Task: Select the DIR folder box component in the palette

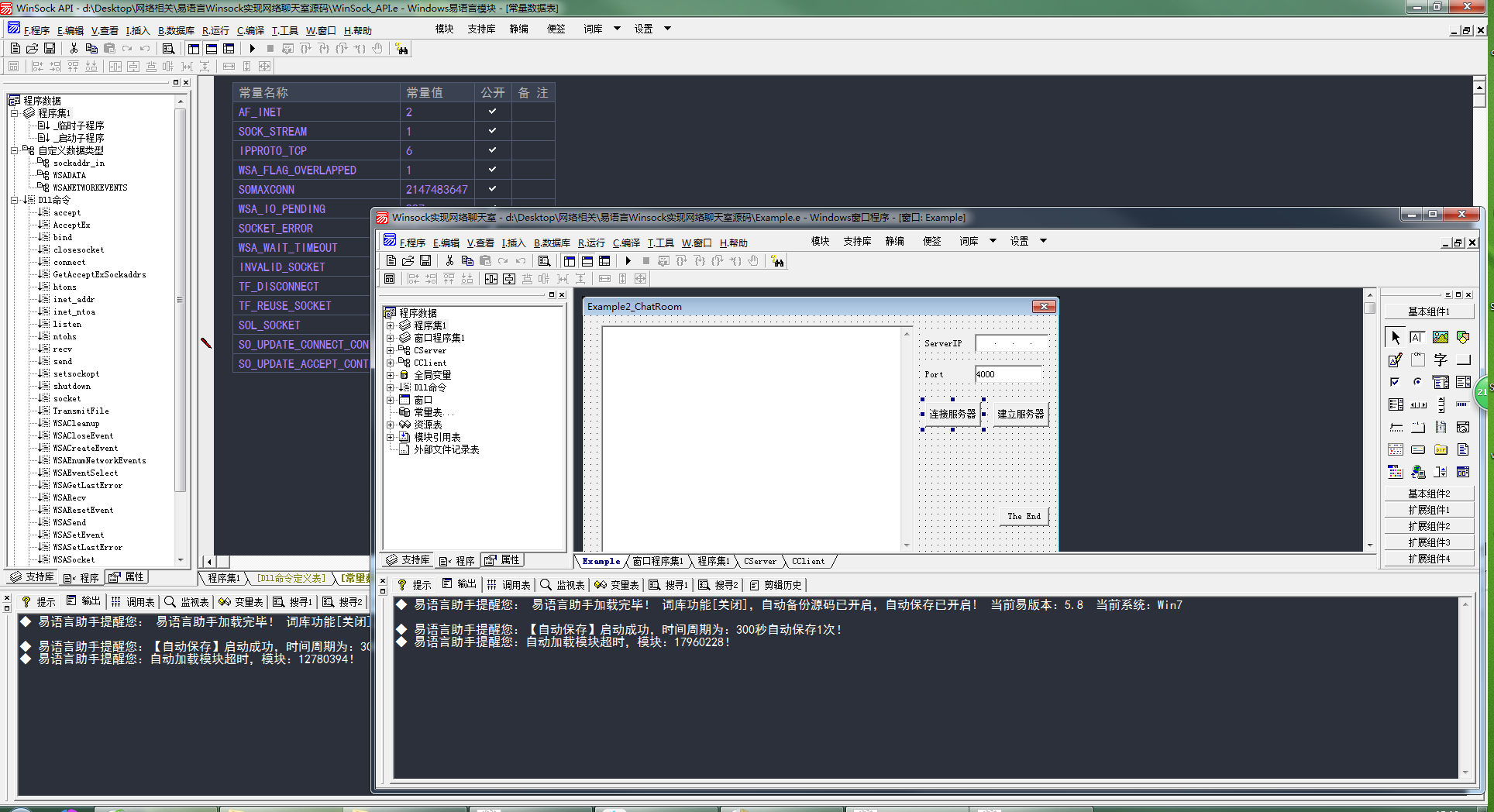Action: point(1441,449)
